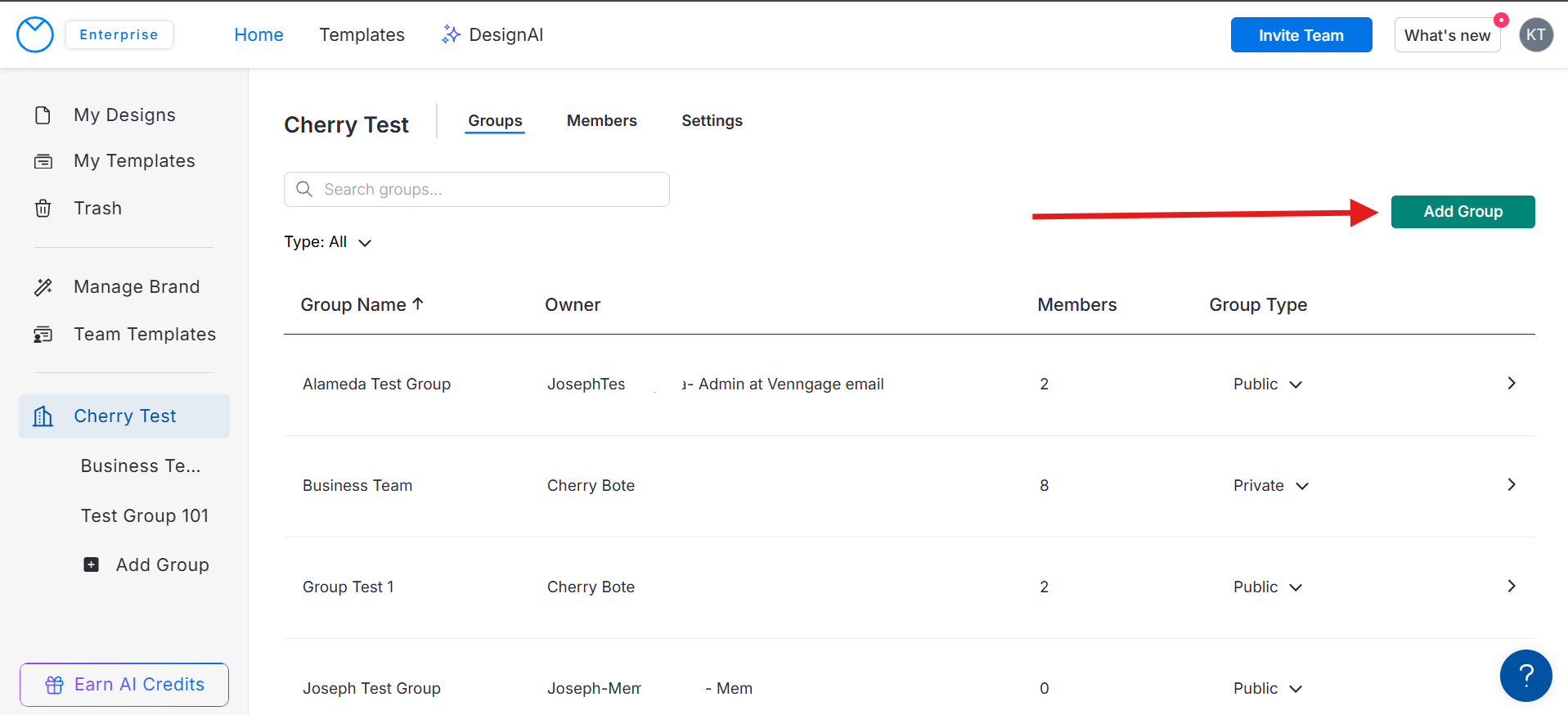
Task: Click the My Designs document icon
Action: [43, 115]
